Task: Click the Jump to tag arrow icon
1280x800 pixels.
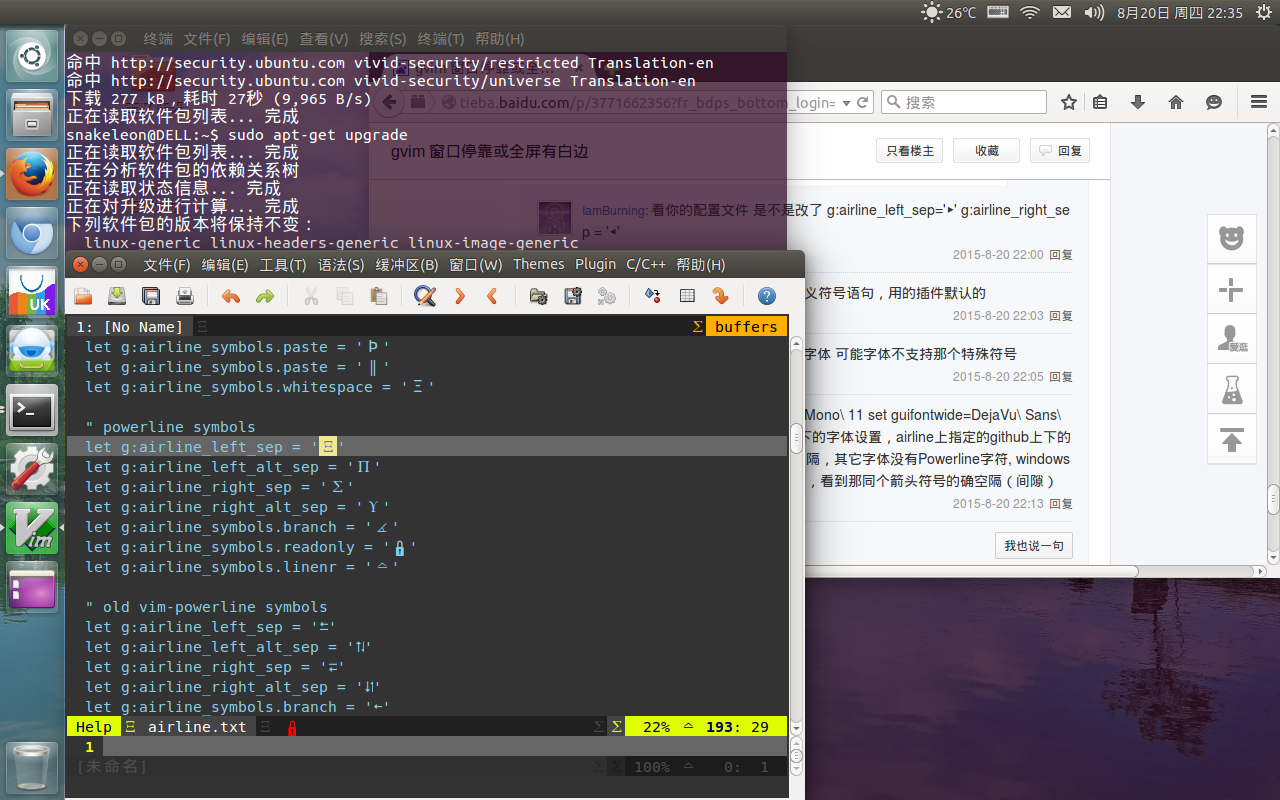Action: [720, 296]
